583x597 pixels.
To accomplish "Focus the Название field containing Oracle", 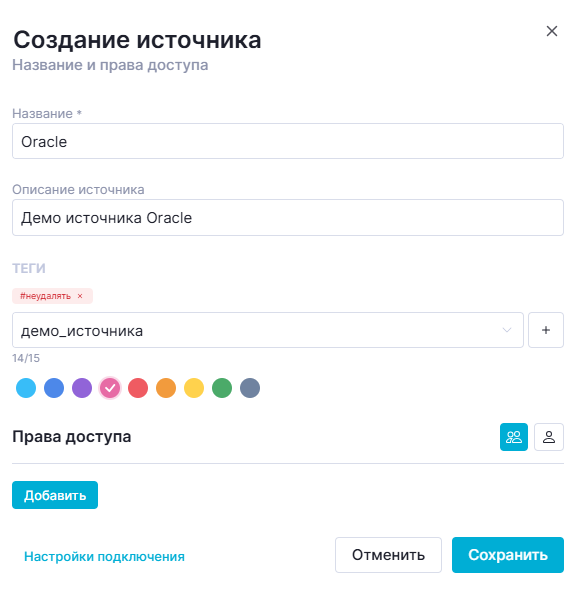I will [x=288, y=141].
